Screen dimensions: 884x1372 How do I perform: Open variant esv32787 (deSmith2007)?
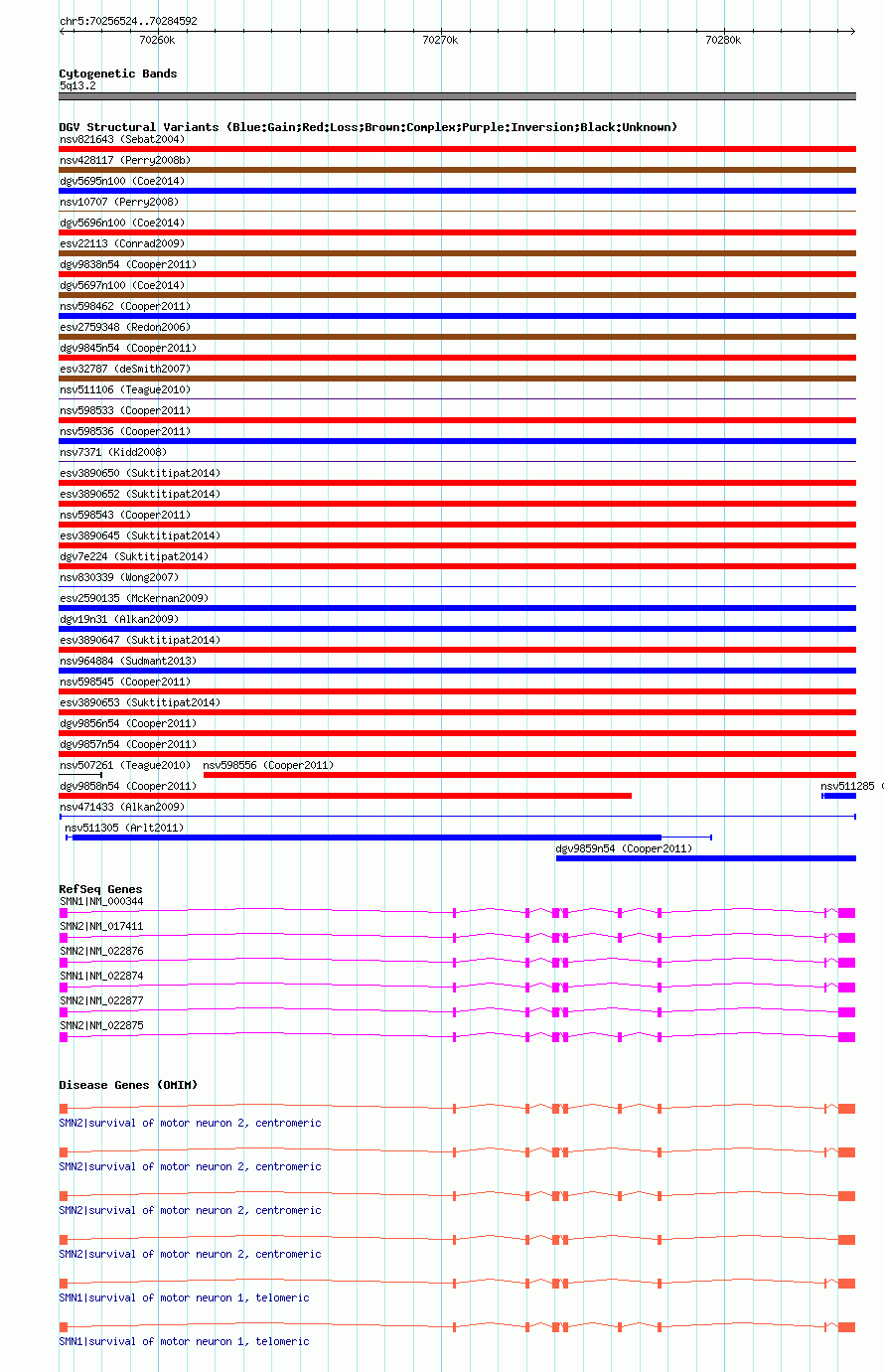[125, 369]
